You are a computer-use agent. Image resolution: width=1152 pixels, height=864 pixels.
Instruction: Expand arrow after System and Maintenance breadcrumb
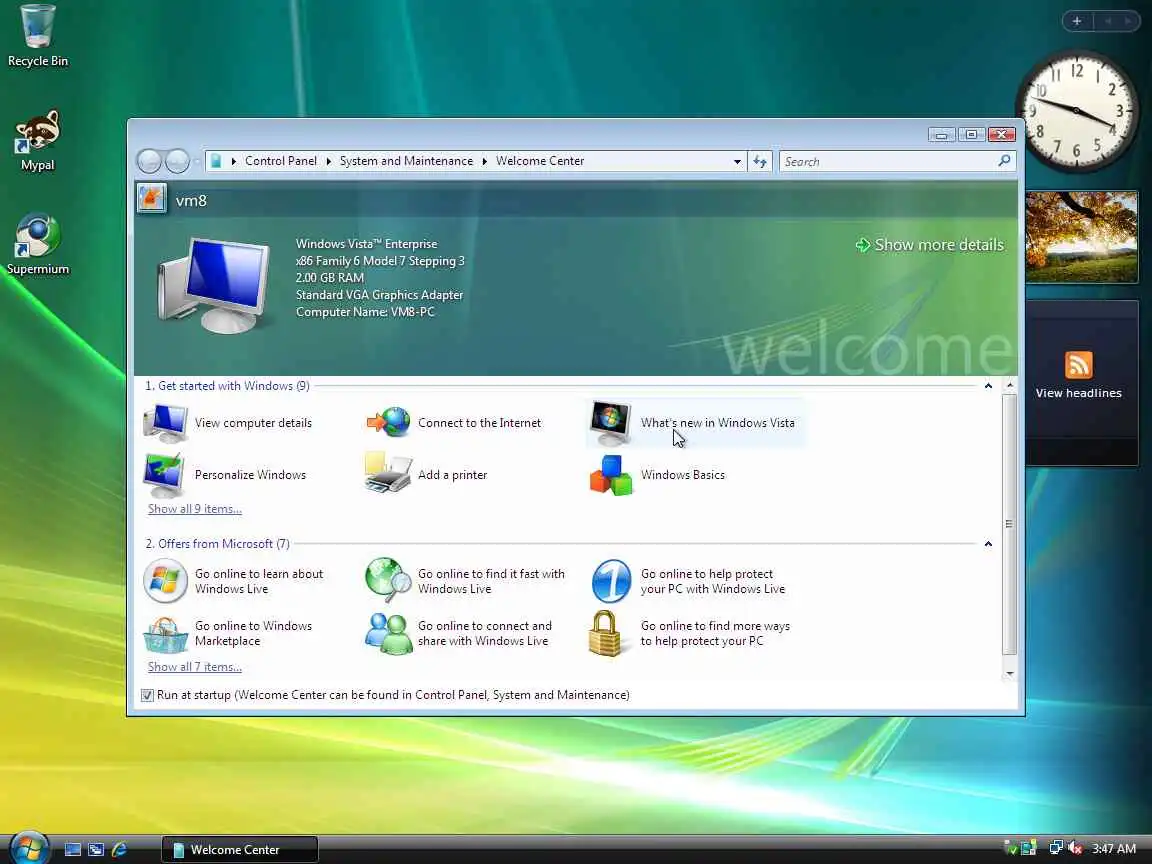[485, 161]
